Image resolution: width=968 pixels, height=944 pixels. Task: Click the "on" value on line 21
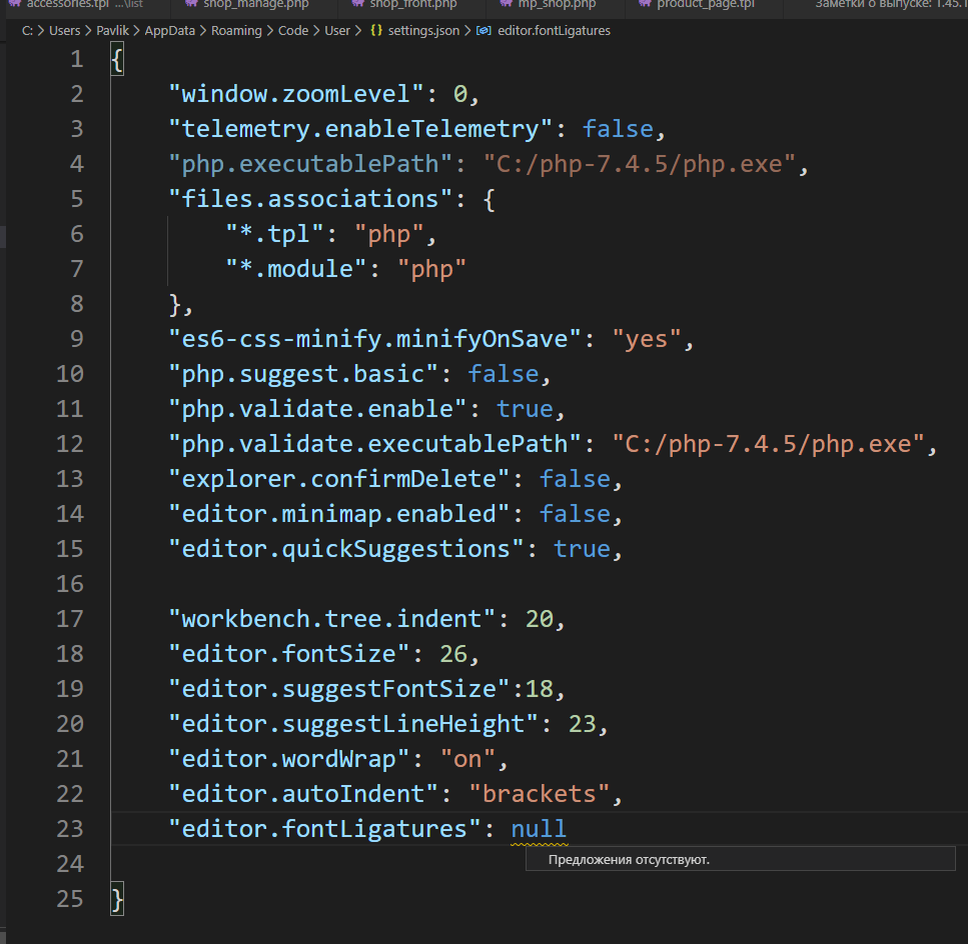tap(467, 759)
